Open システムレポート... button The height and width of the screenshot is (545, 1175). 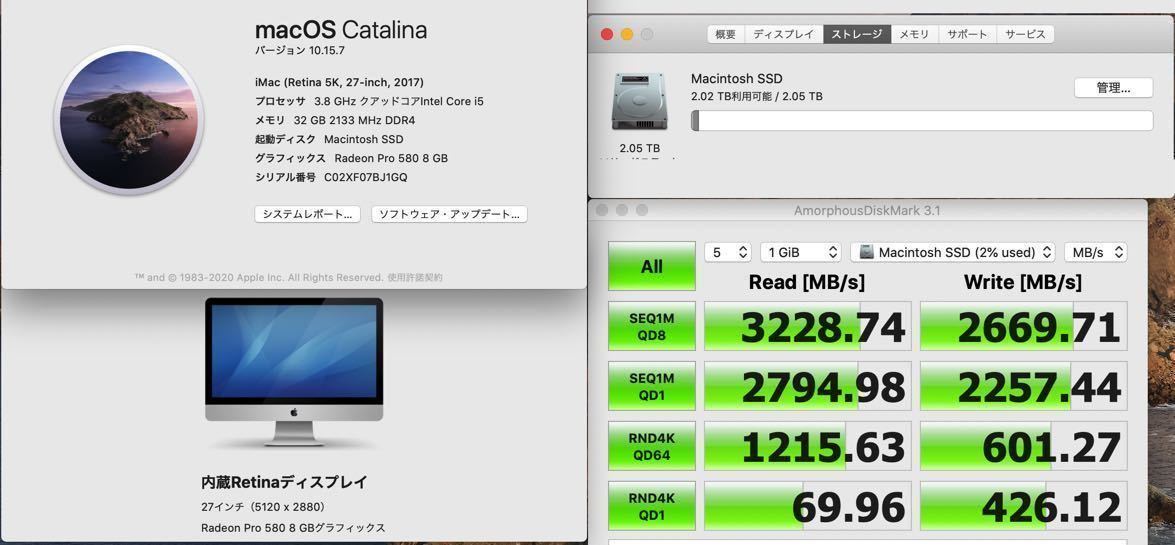click(x=307, y=214)
